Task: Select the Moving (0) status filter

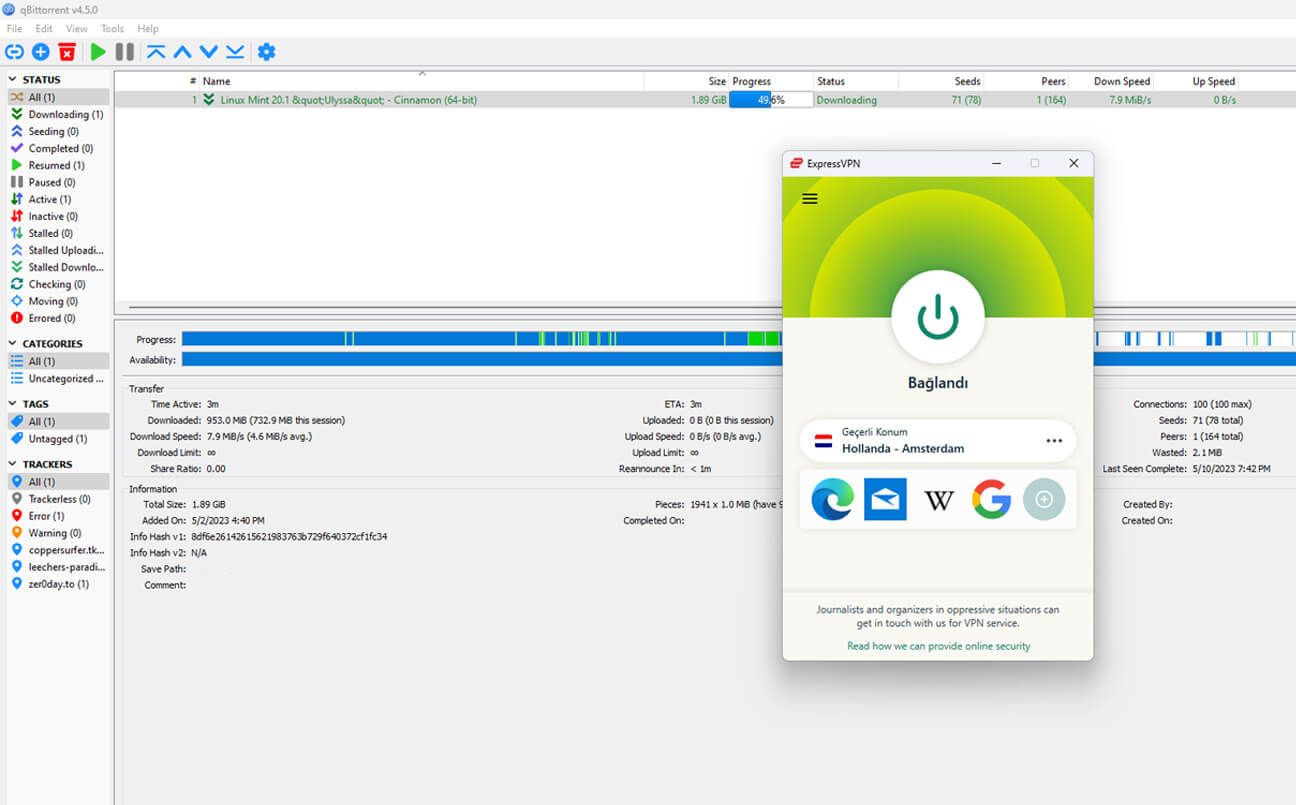Action: (x=44, y=302)
